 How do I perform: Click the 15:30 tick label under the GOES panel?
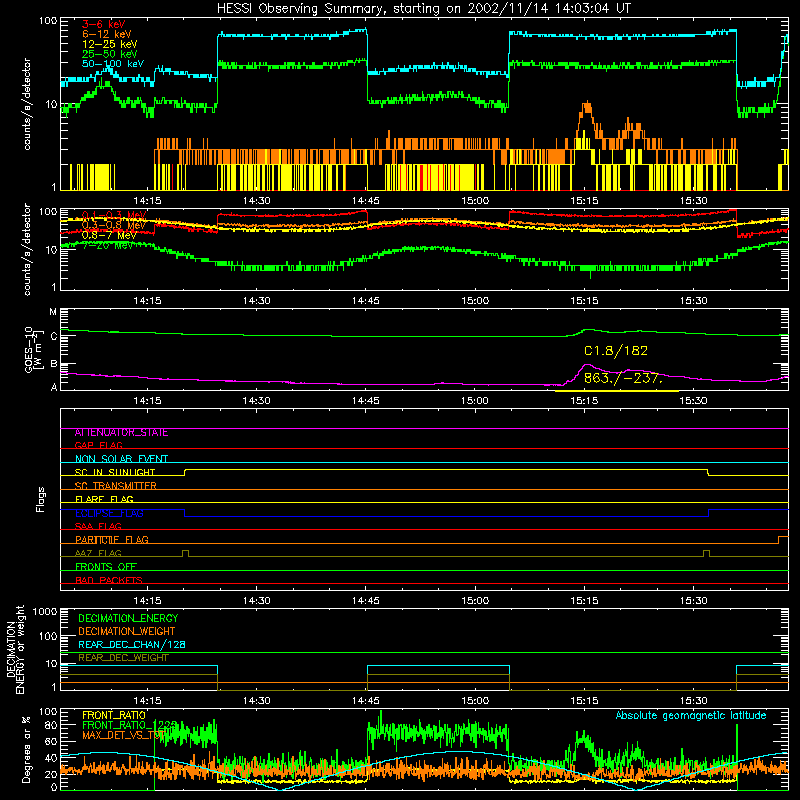click(x=693, y=401)
